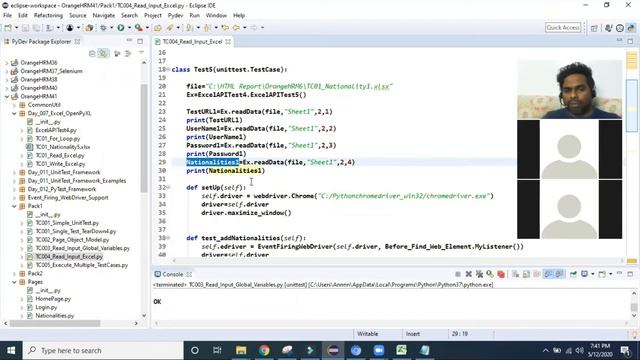Click the Terminate icon in Console

(458, 274)
